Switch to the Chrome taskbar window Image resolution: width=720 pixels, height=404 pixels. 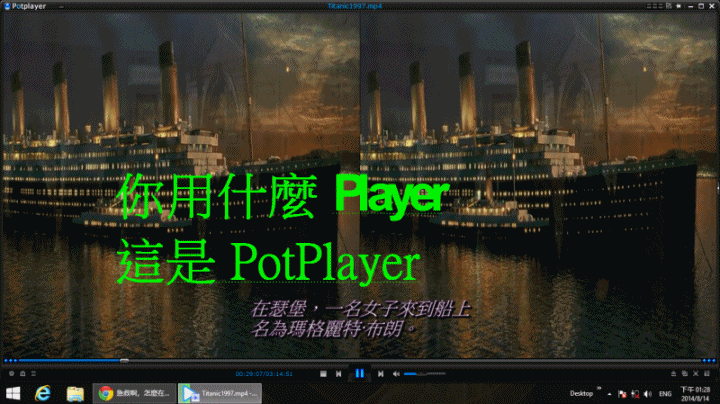[135, 393]
